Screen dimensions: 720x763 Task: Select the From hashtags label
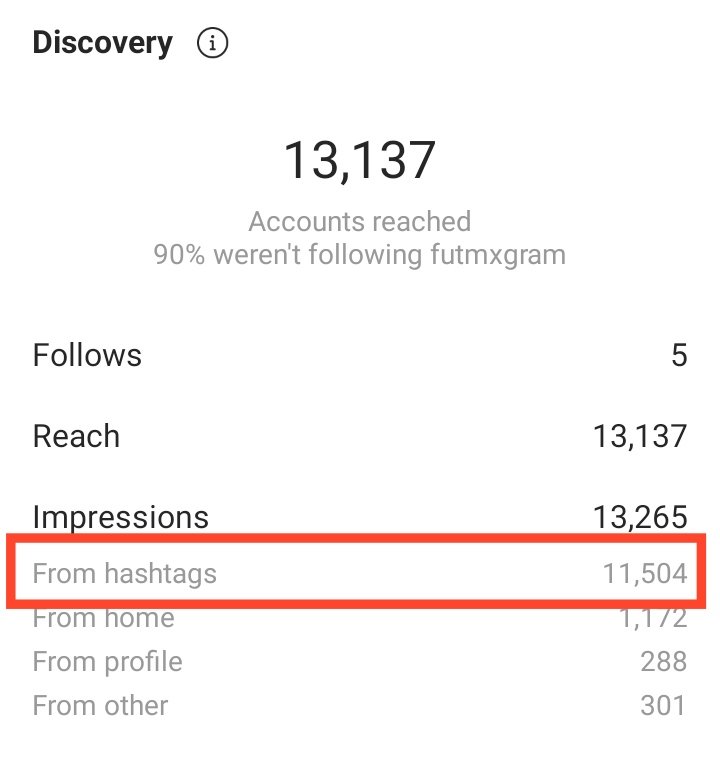pyautogui.click(x=125, y=574)
